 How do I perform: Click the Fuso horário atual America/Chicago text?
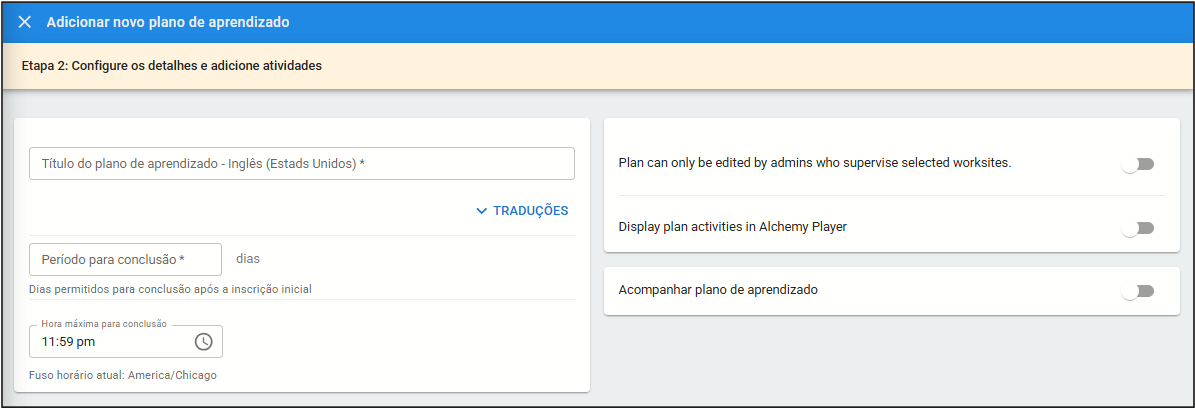pos(123,376)
